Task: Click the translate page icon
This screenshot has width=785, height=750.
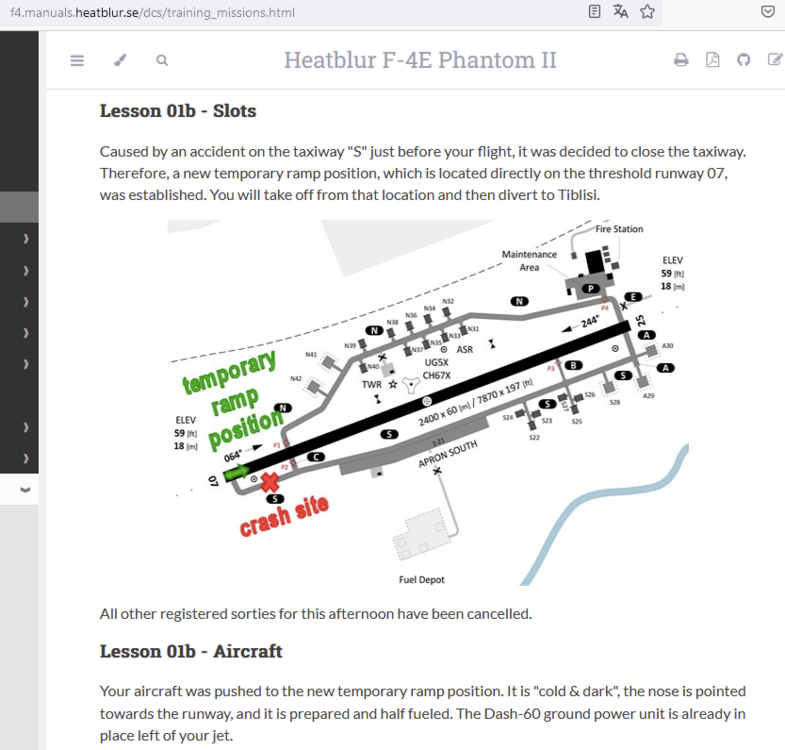Action: 621,12
